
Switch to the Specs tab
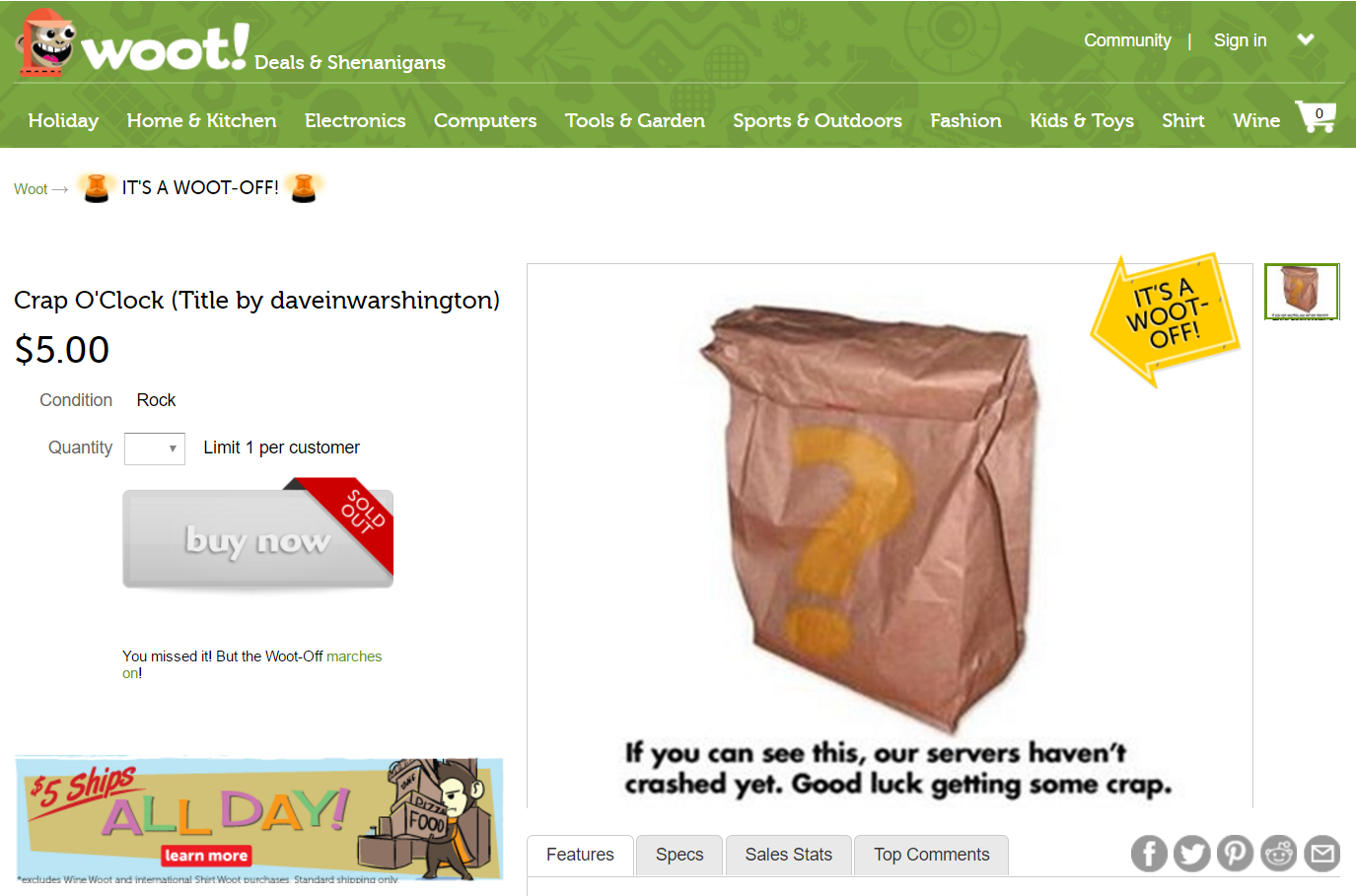tap(679, 855)
